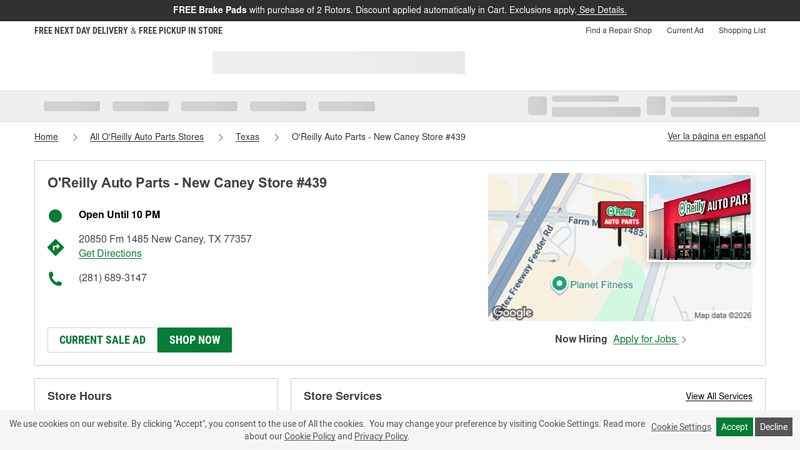Click the Map data ©2026 attribution
This screenshot has height=450, width=800.
tap(722, 315)
